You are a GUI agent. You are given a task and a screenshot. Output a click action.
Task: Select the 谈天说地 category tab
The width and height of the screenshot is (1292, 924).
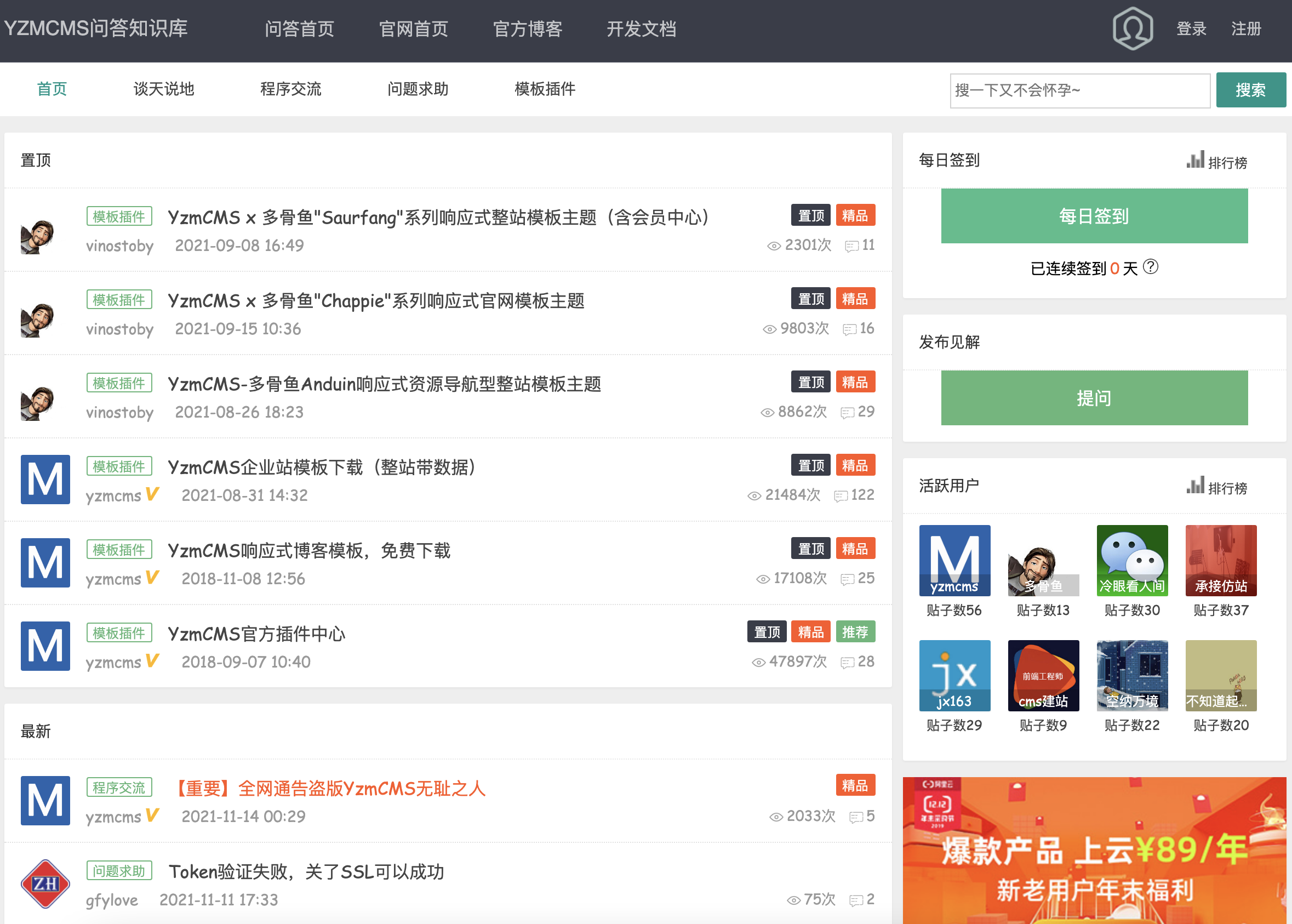[164, 89]
